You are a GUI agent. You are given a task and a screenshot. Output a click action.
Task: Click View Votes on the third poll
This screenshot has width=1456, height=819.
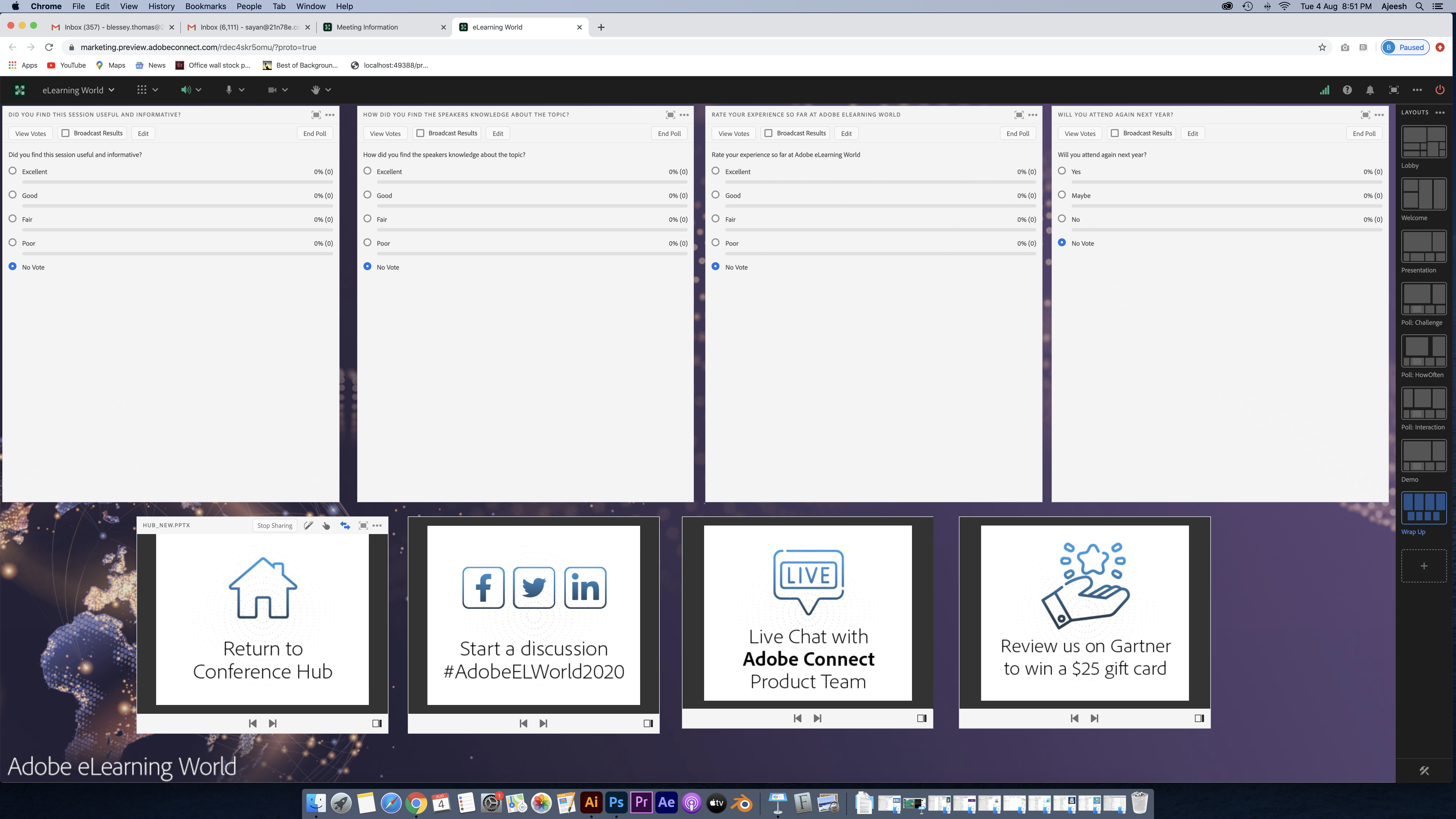click(733, 133)
